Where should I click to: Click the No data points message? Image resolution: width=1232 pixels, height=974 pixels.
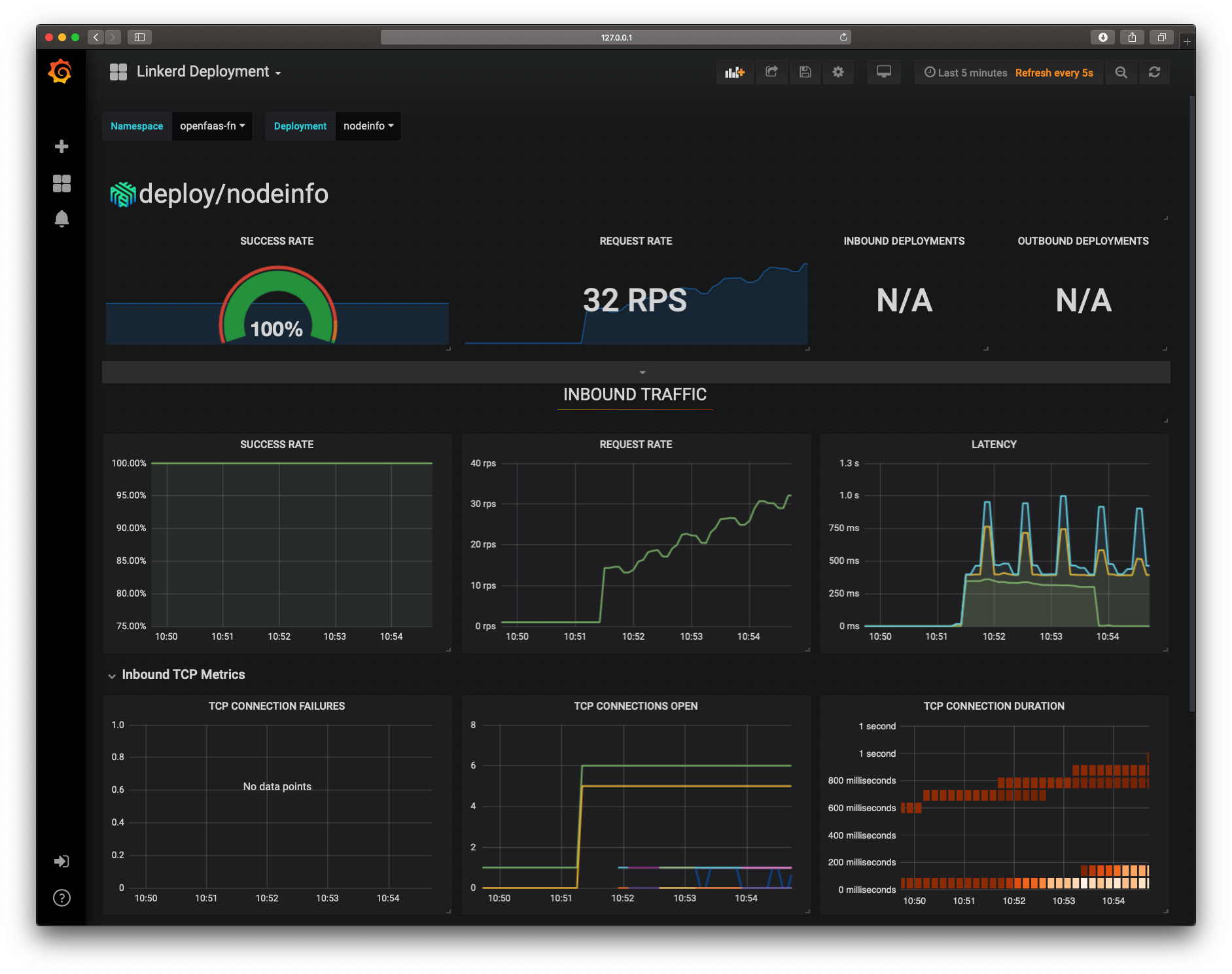[x=277, y=787]
